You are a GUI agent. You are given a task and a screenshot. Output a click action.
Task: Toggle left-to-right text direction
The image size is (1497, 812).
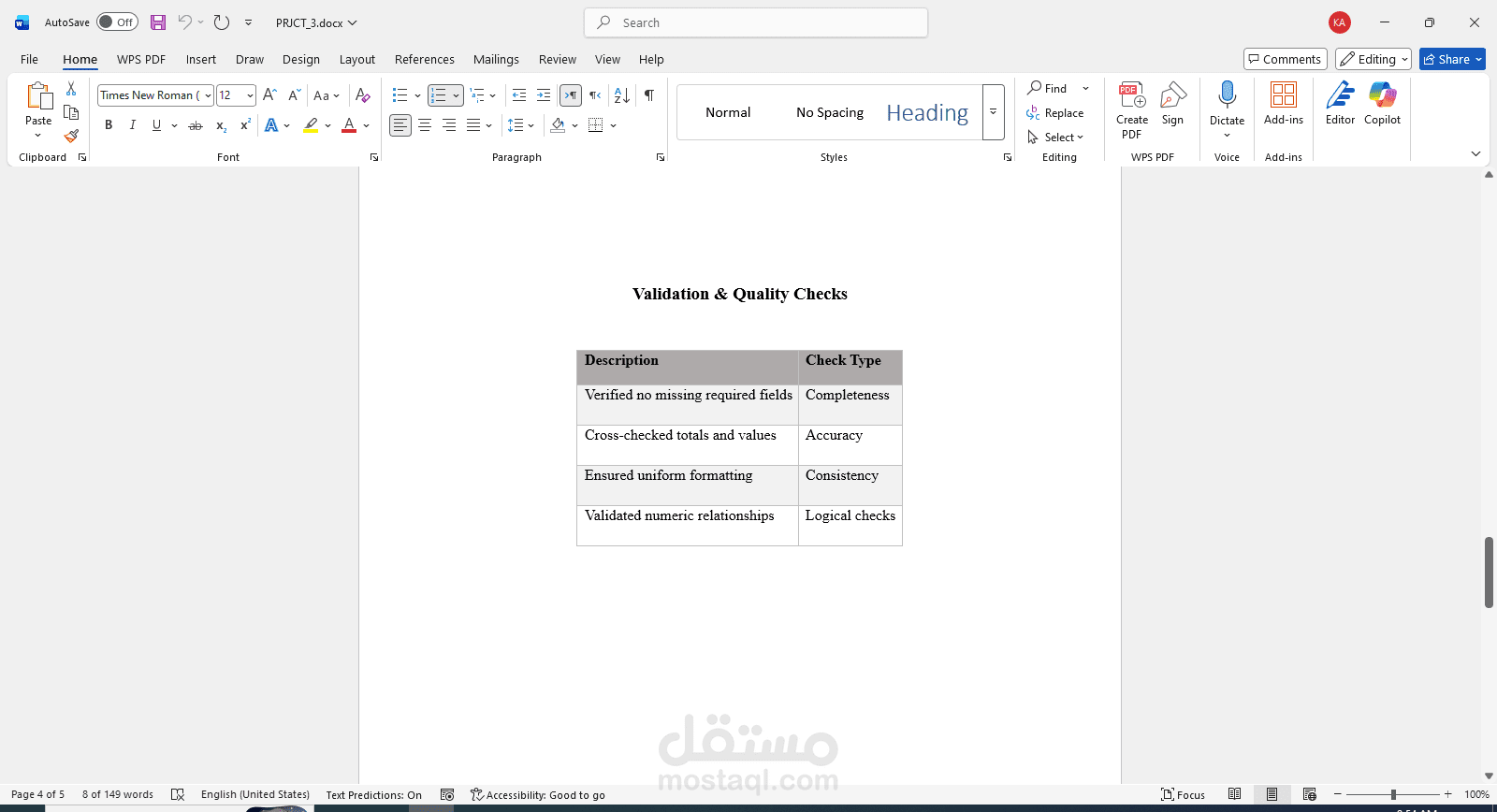(x=571, y=95)
